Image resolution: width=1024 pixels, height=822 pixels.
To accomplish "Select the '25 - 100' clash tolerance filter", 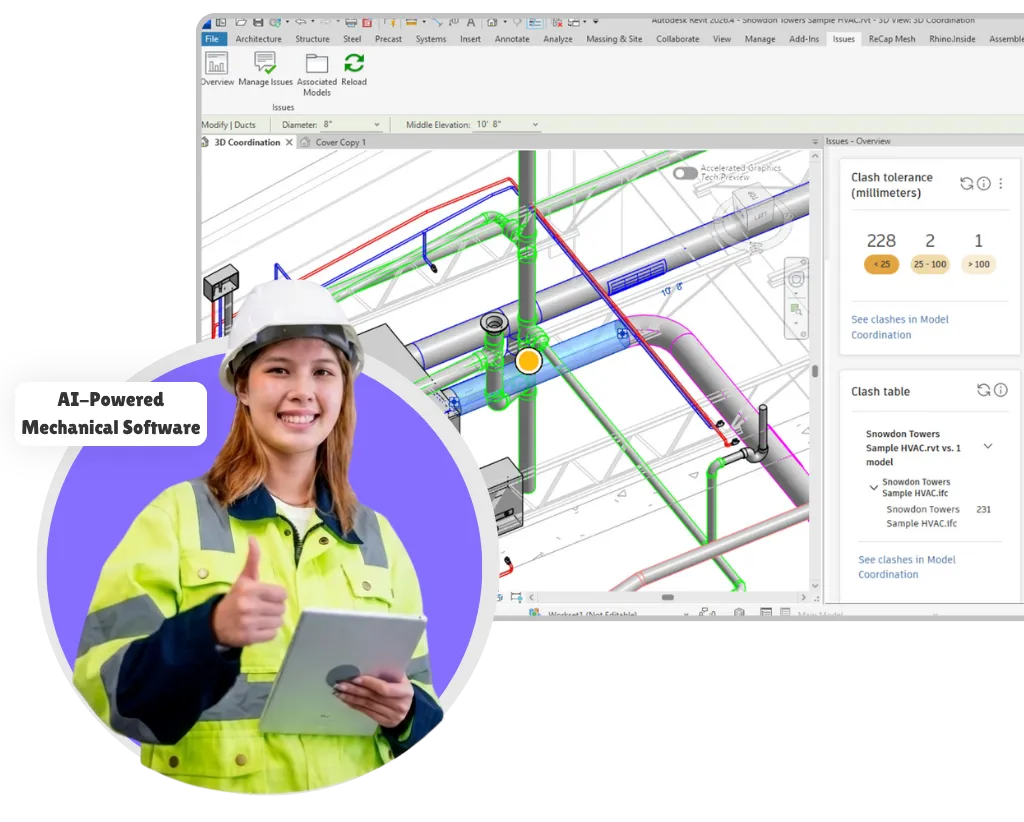I will click(x=930, y=264).
